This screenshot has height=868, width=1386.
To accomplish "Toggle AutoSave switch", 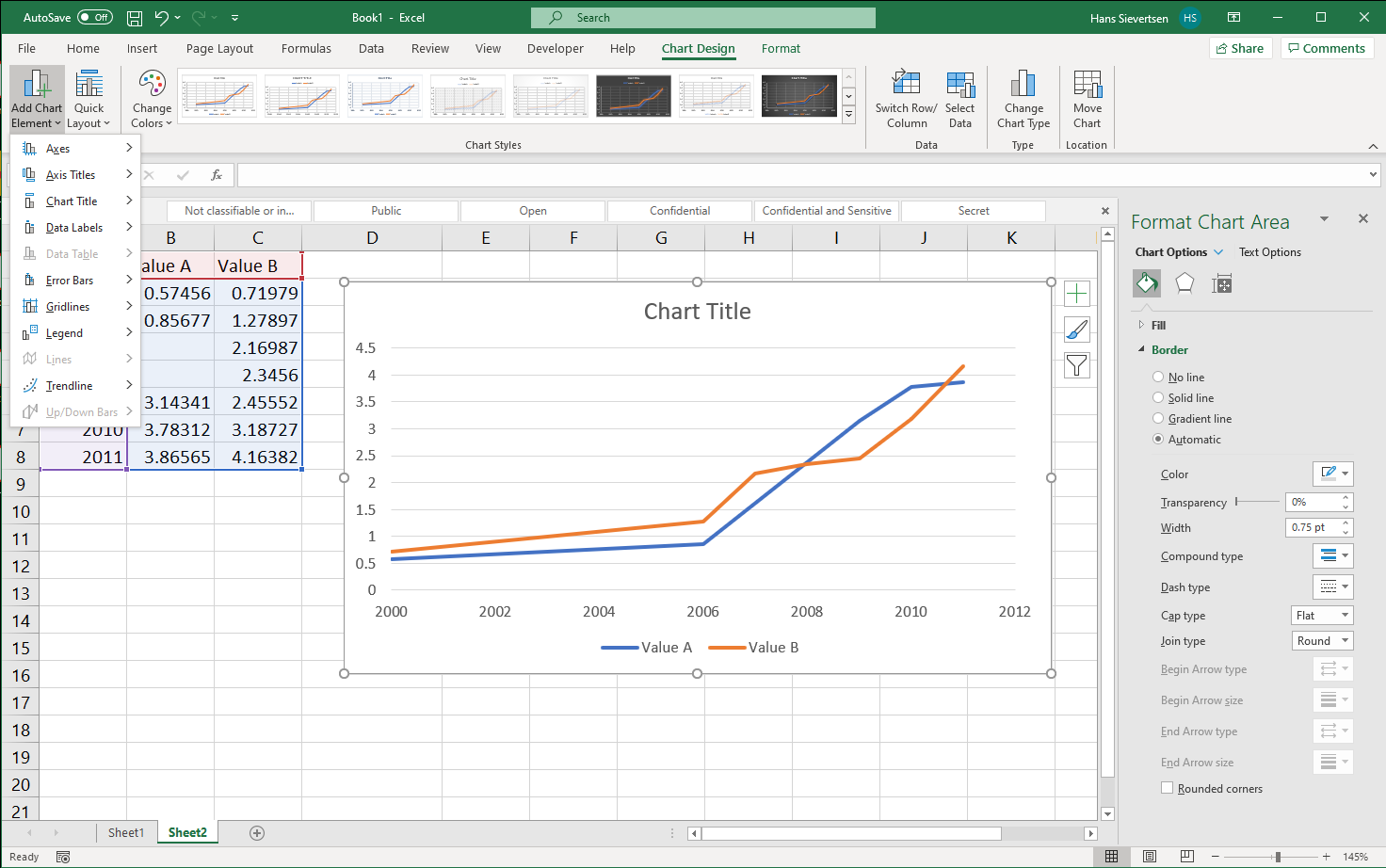I will tap(94, 17).
